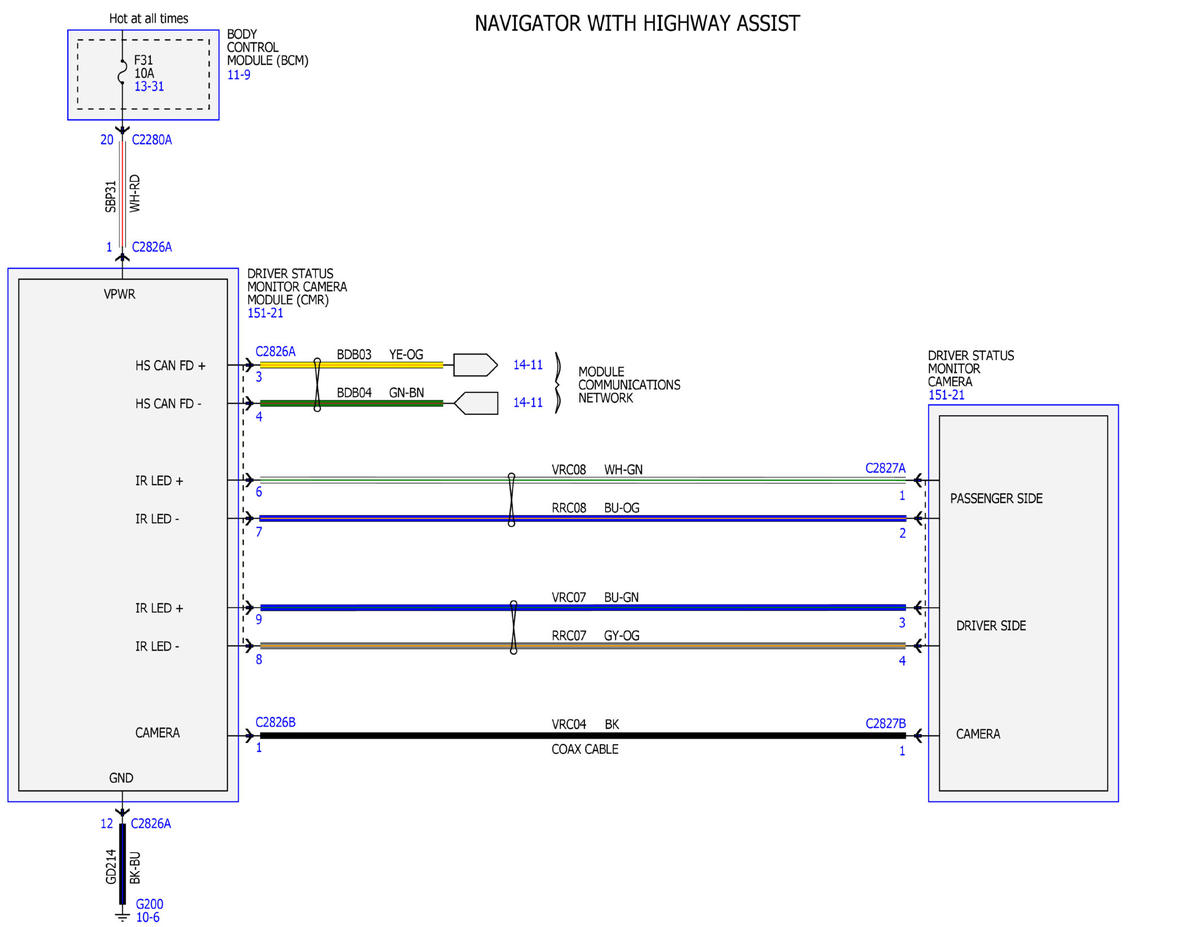Click the text Hot at all times

[148, 18]
